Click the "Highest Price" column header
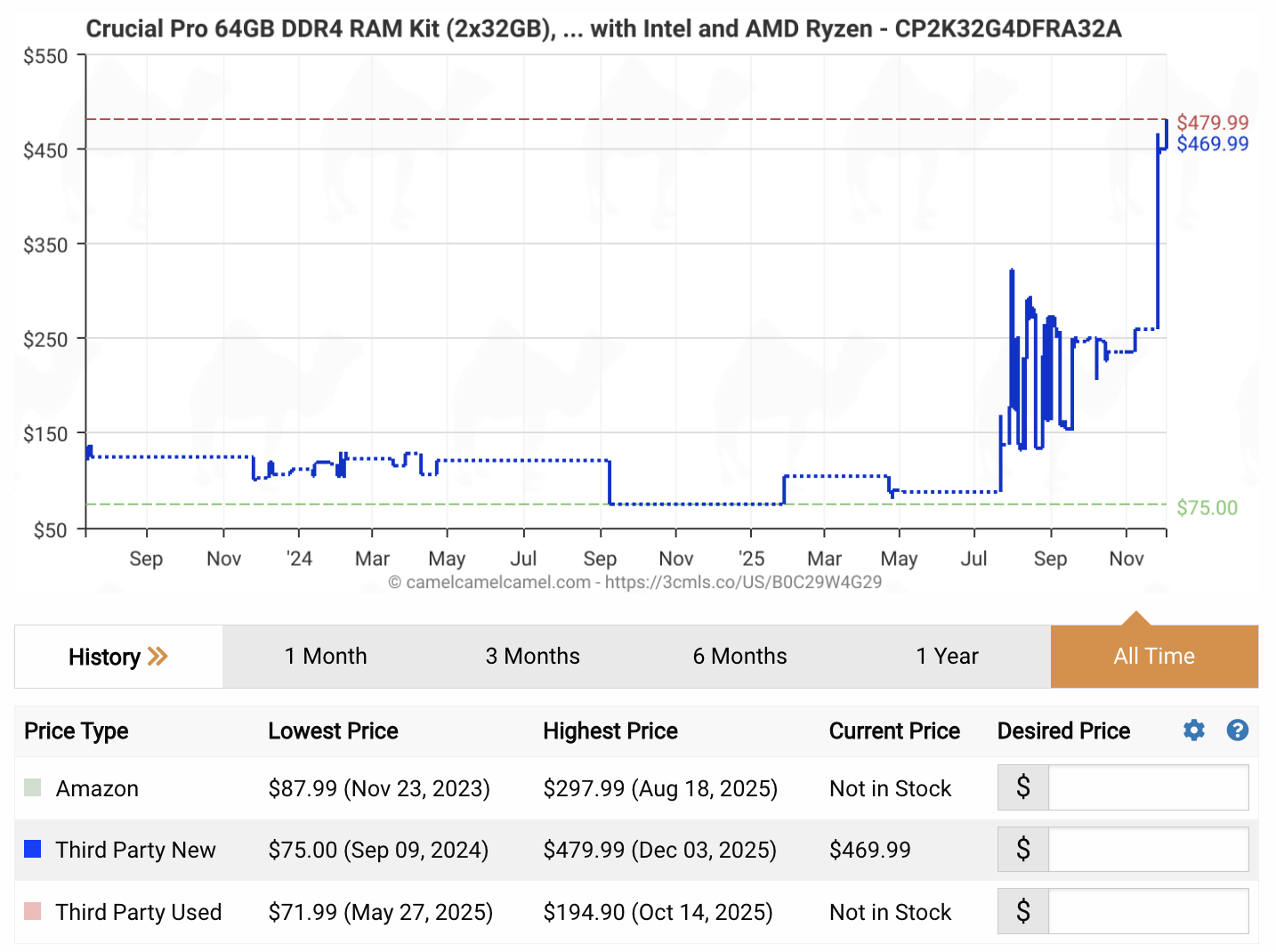The width and height of the screenshot is (1276, 952). (610, 731)
